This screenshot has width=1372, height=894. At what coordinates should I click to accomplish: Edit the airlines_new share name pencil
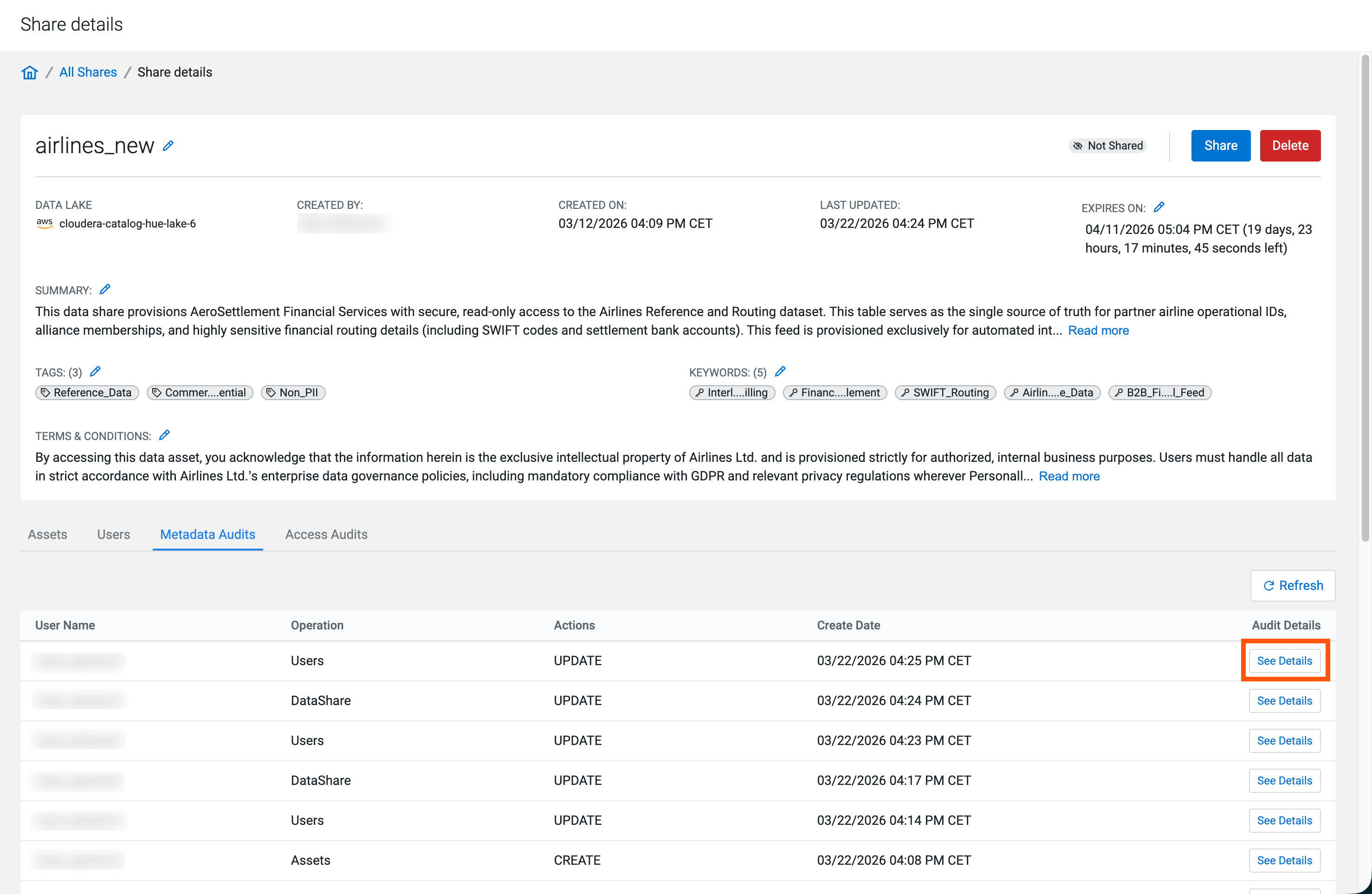click(x=168, y=146)
